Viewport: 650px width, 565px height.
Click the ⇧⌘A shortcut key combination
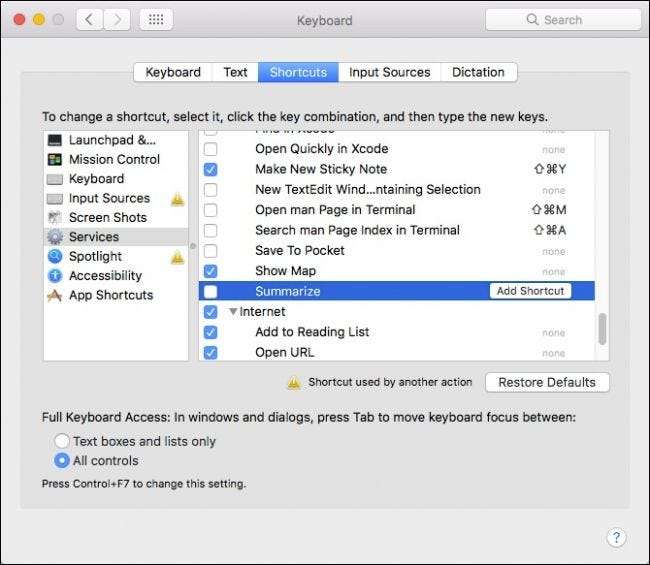coord(550,230)
